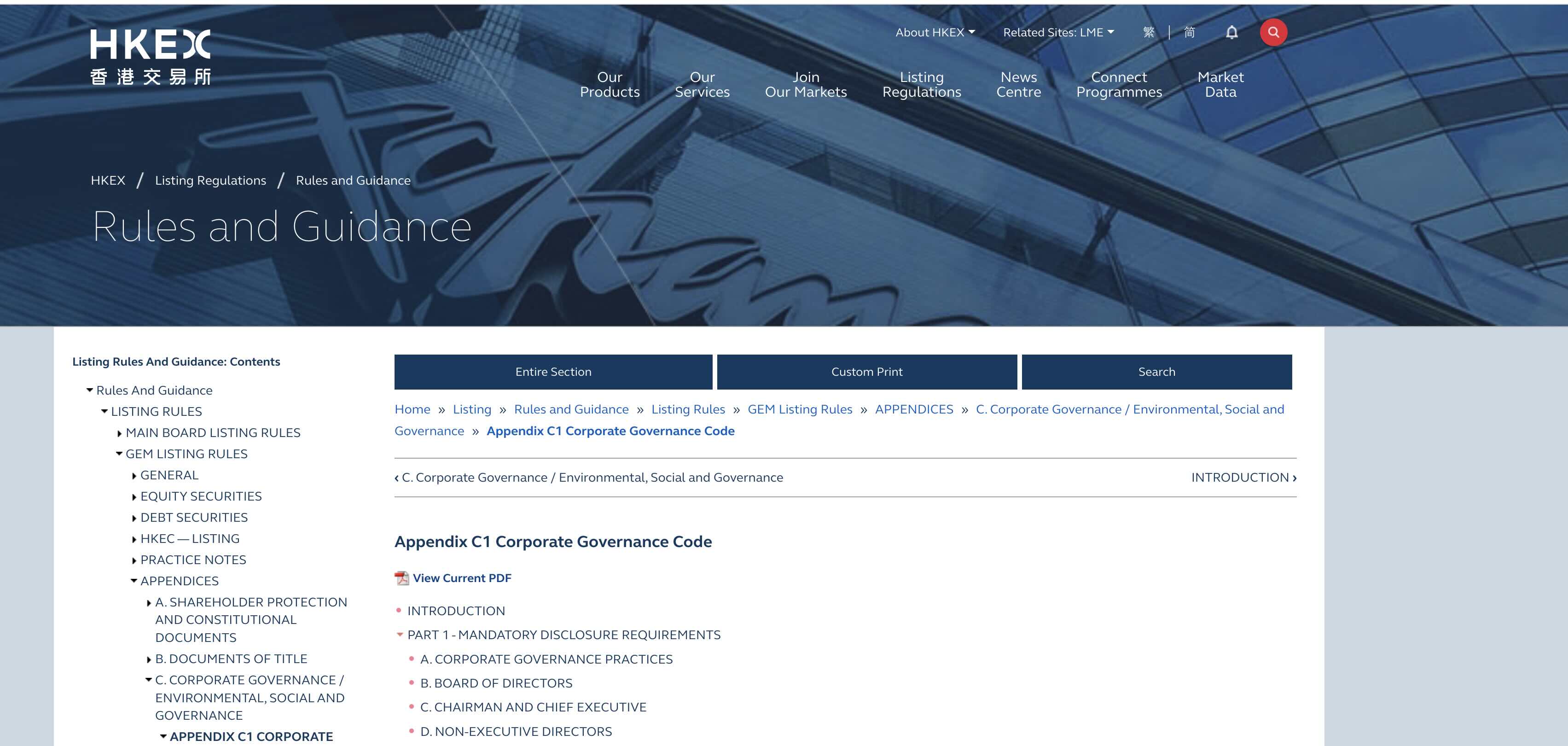Expand MAIN BOARD LISTING RULES node
The width and height of the screenshot is (1568, 746).
[x=119, y=433]
